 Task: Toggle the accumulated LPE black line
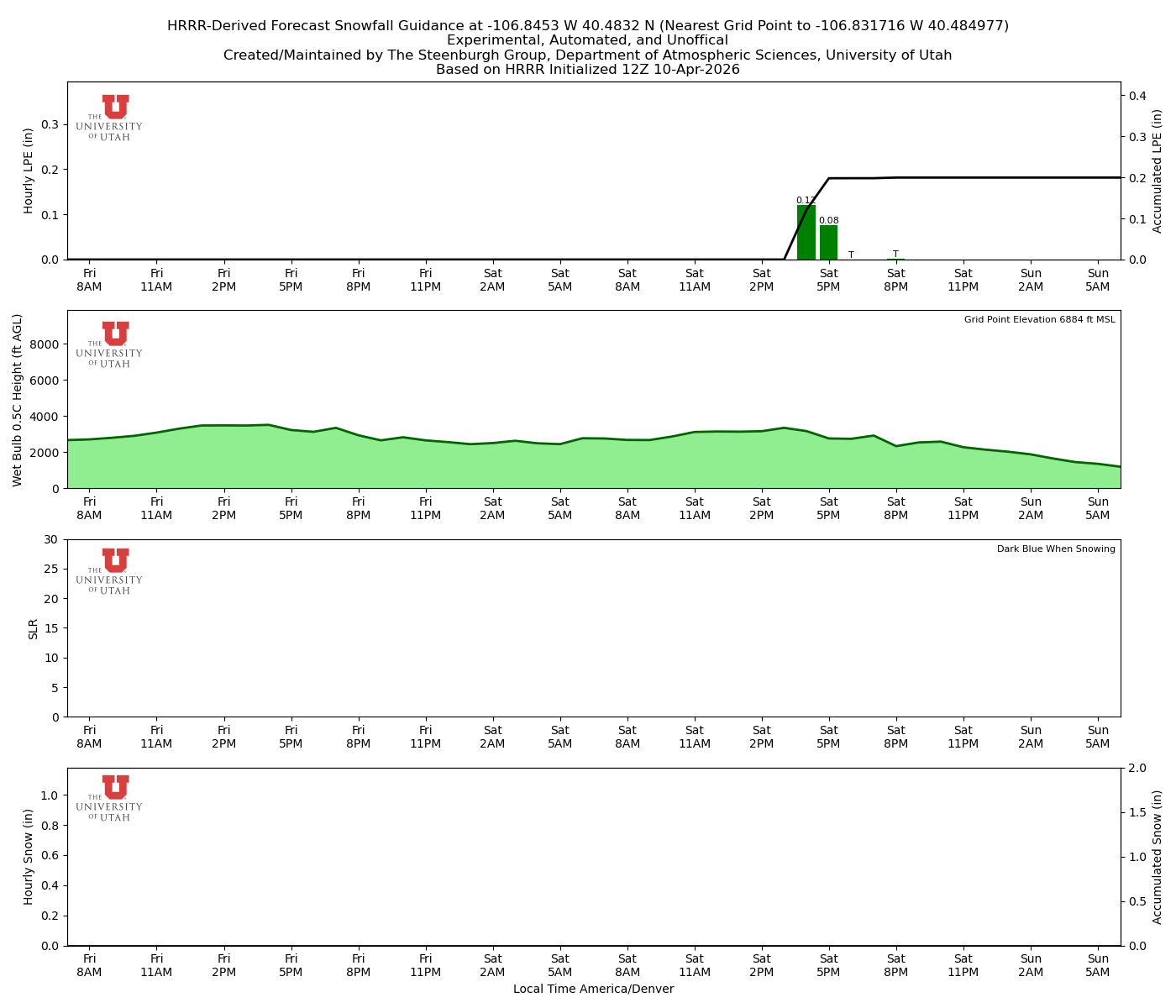coord(966,177)
